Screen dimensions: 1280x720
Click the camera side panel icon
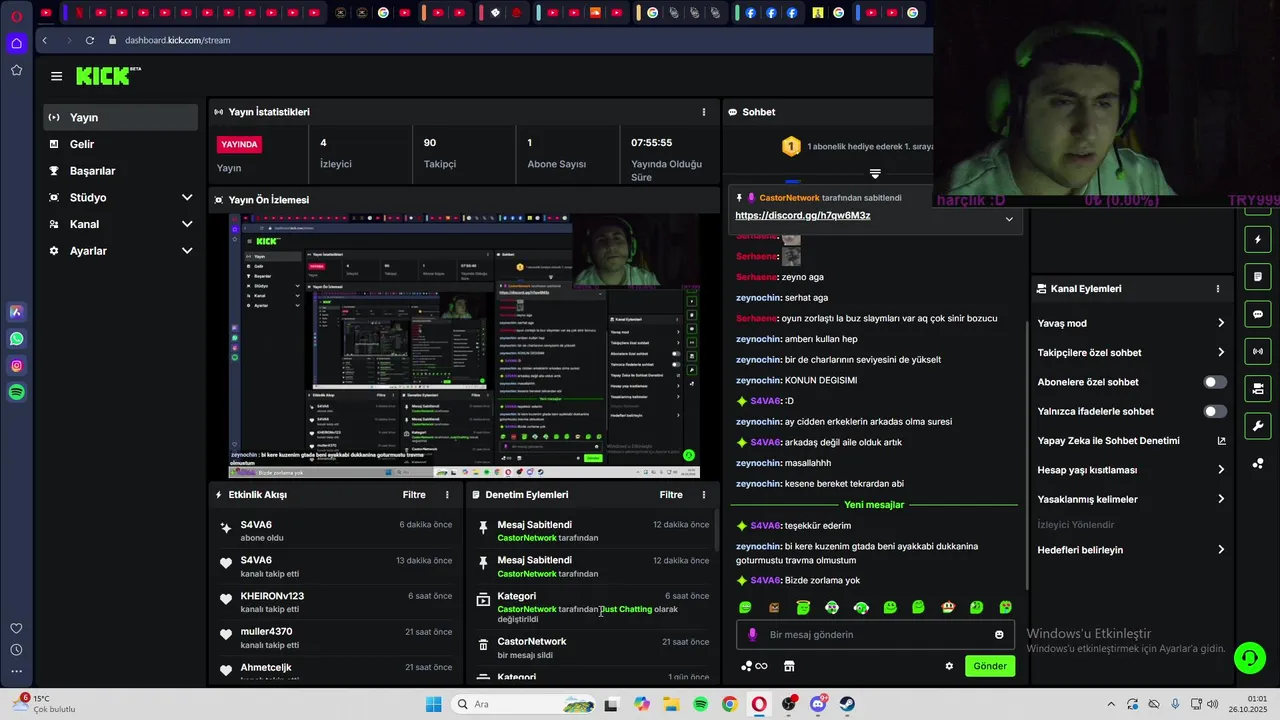click(1258, 388)
